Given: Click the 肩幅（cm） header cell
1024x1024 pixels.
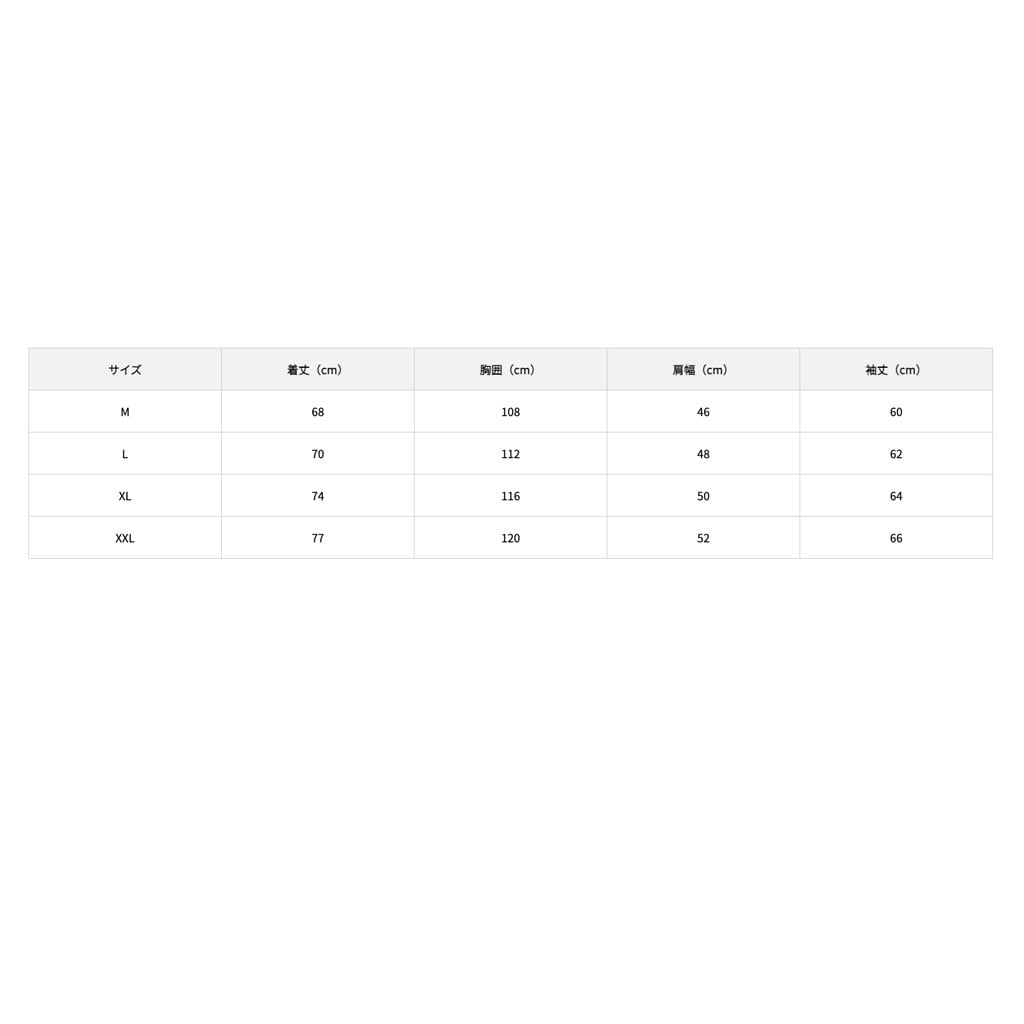Looking at the screenshot, I should tap(703, 370).
